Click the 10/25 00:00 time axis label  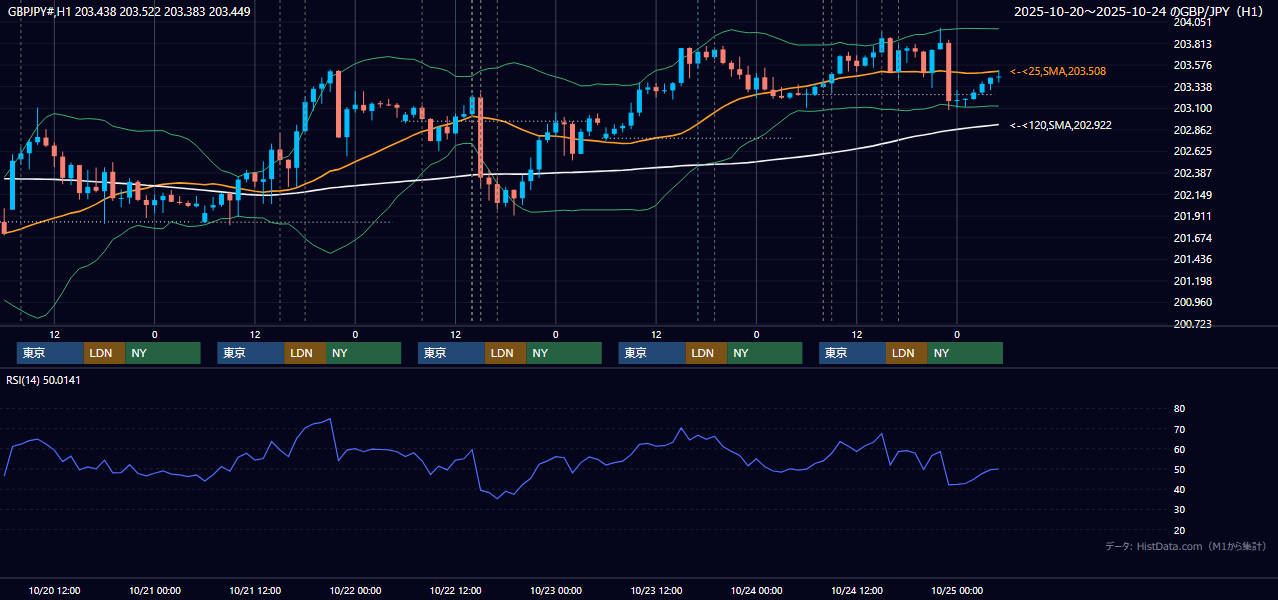click(957, 591)
